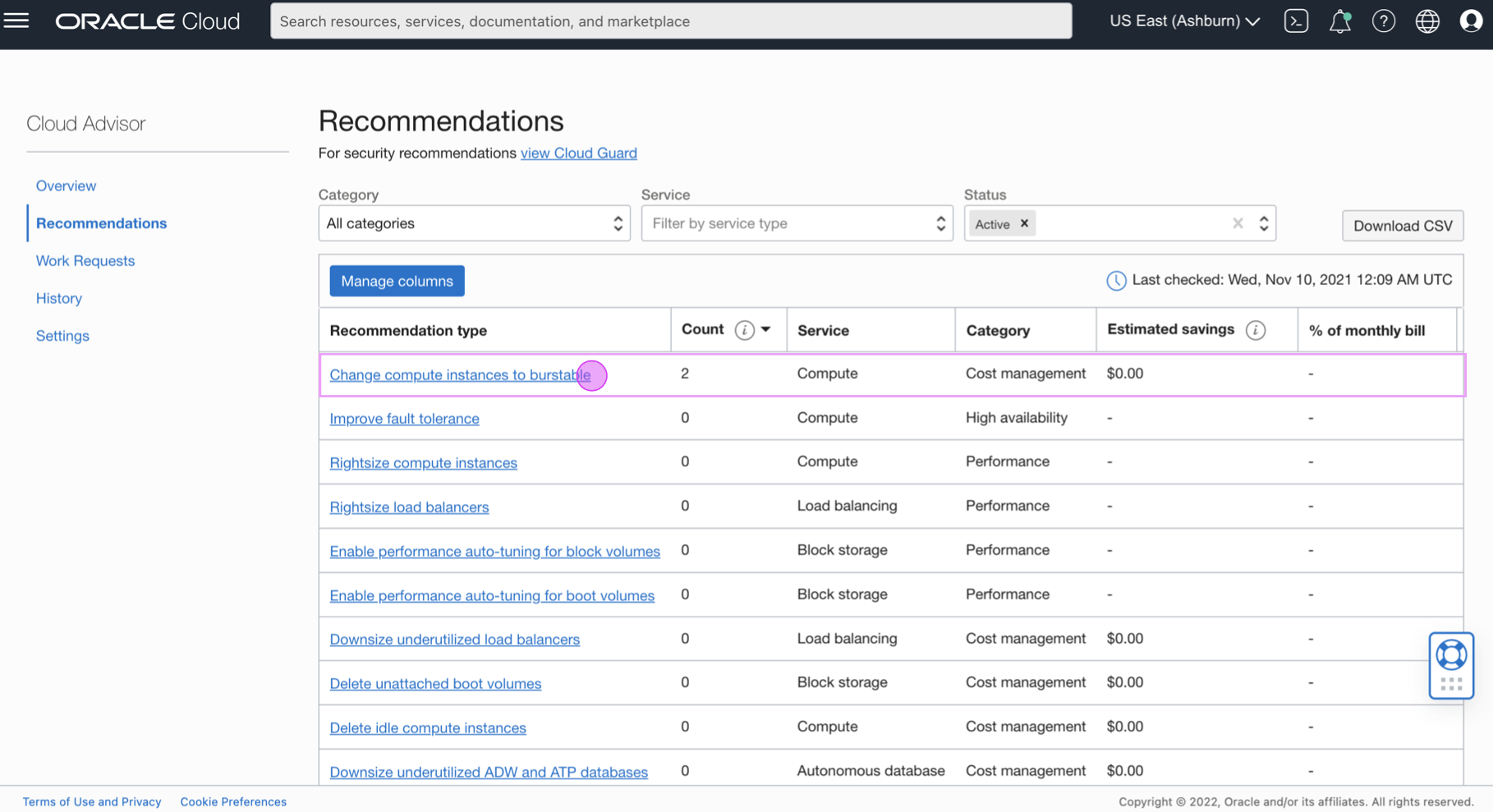This screenshot has width=1493, height=812.
Task: Open the floating support life-buoy widget
Action: 1451,654
